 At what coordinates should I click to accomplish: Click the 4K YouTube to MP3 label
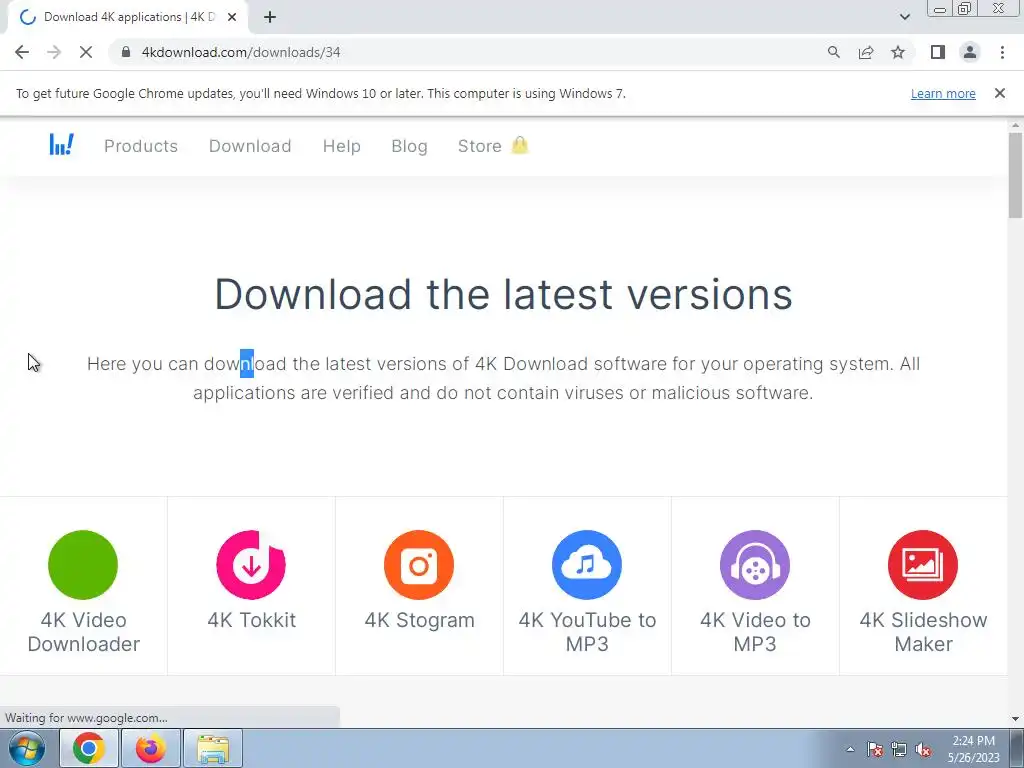pos(587,632)
